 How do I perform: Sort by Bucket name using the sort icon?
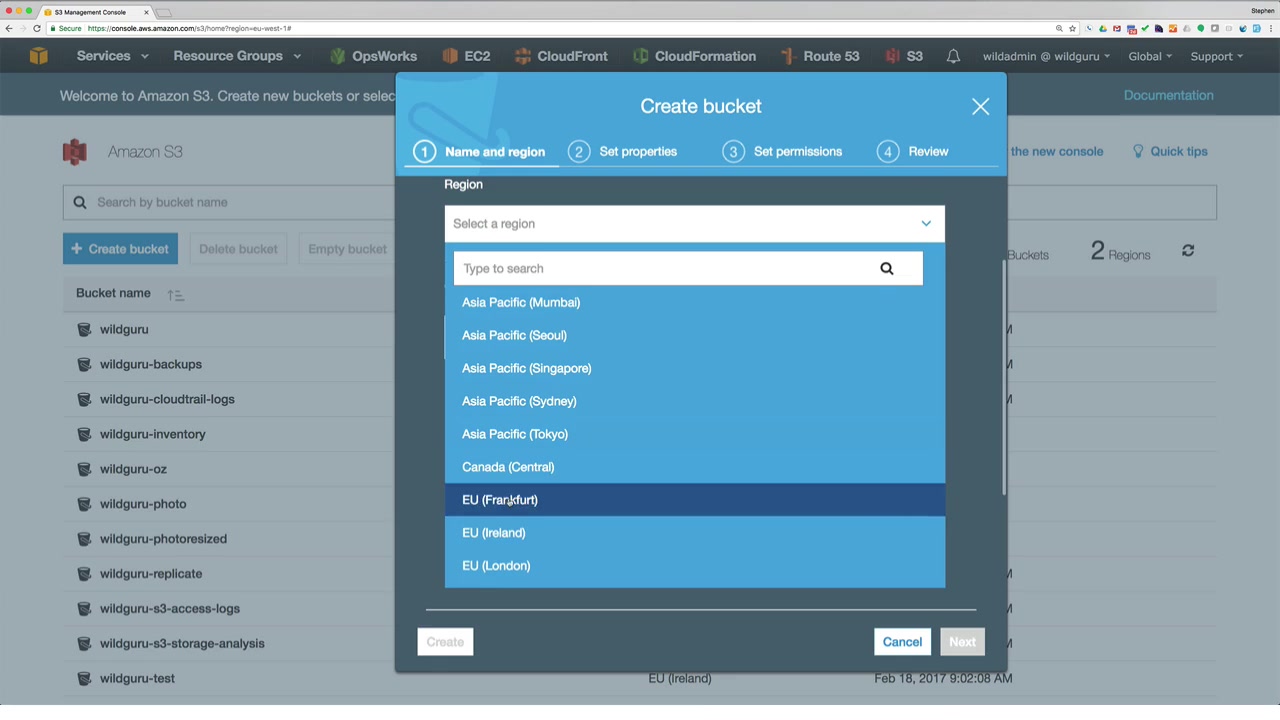(175, 294)
